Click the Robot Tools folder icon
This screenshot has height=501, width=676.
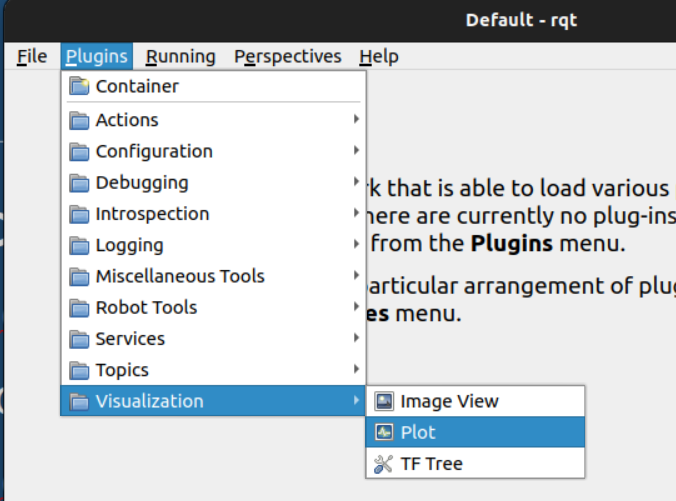click(79, 308)
